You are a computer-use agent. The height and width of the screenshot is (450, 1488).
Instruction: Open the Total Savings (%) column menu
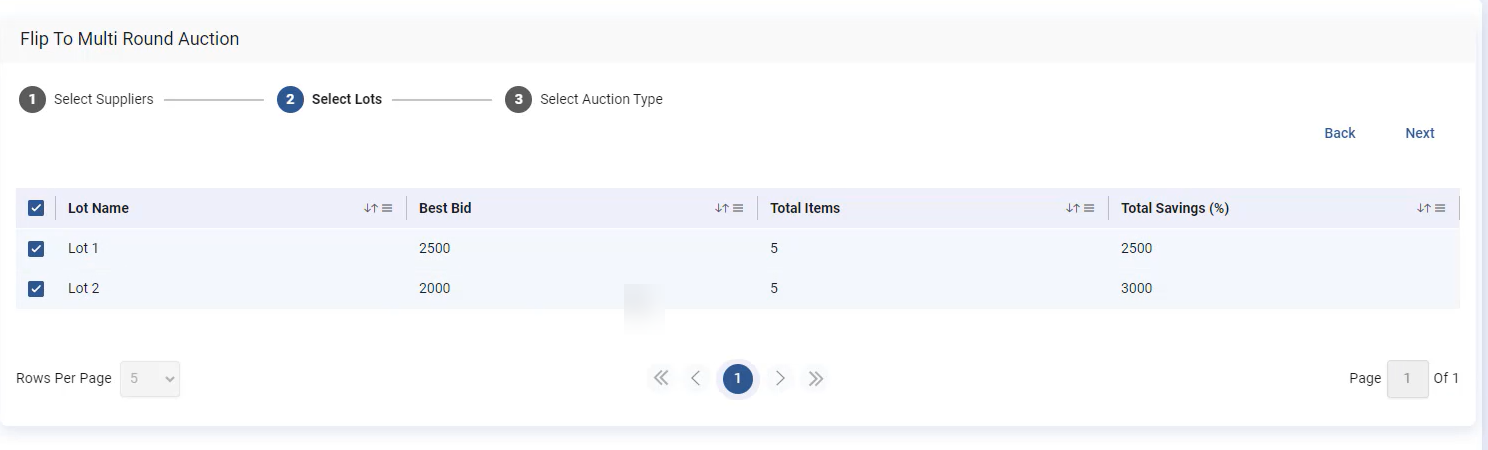(x=1440, y=208)
